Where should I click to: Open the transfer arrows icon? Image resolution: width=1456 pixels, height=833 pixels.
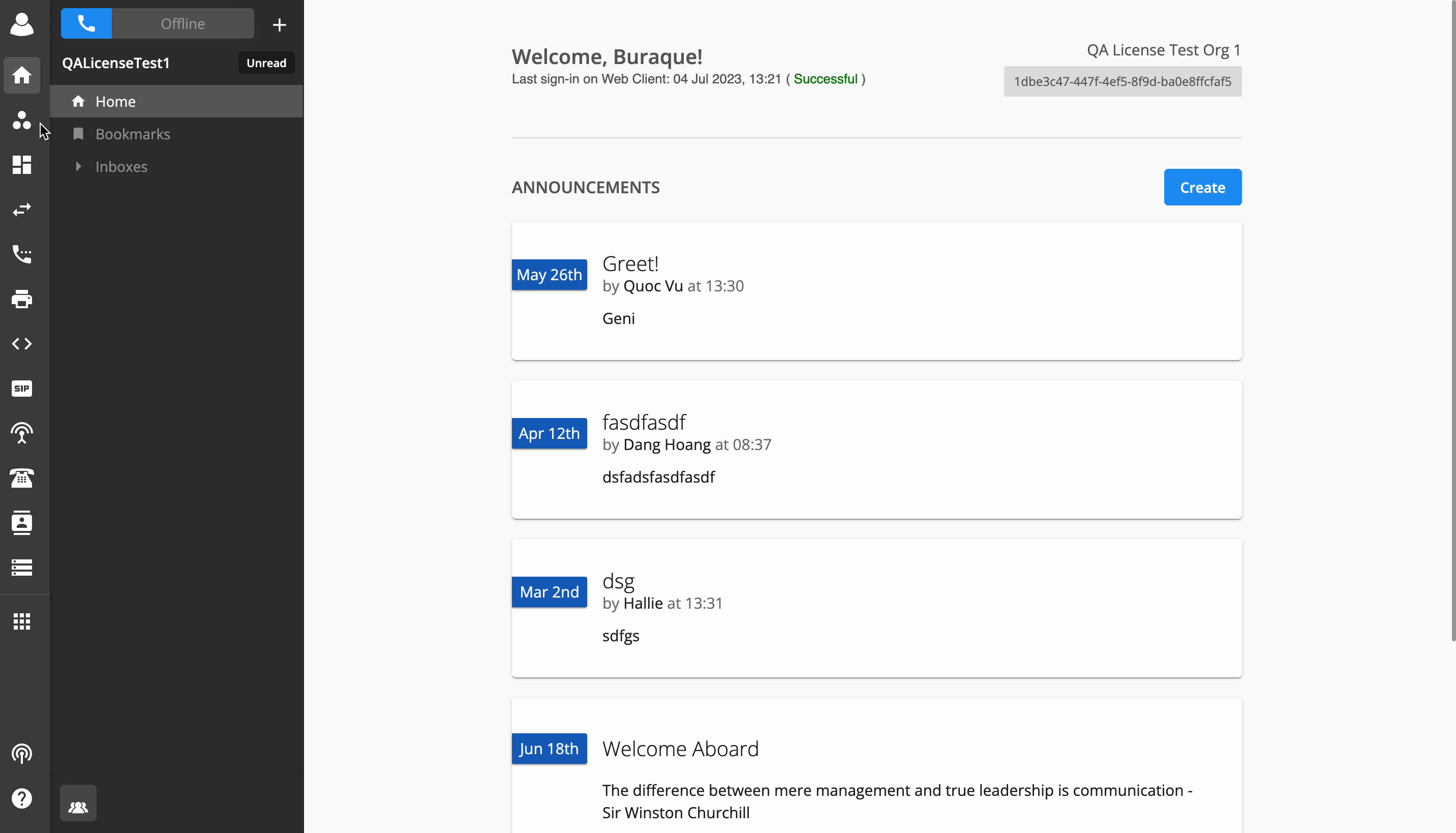22,210
